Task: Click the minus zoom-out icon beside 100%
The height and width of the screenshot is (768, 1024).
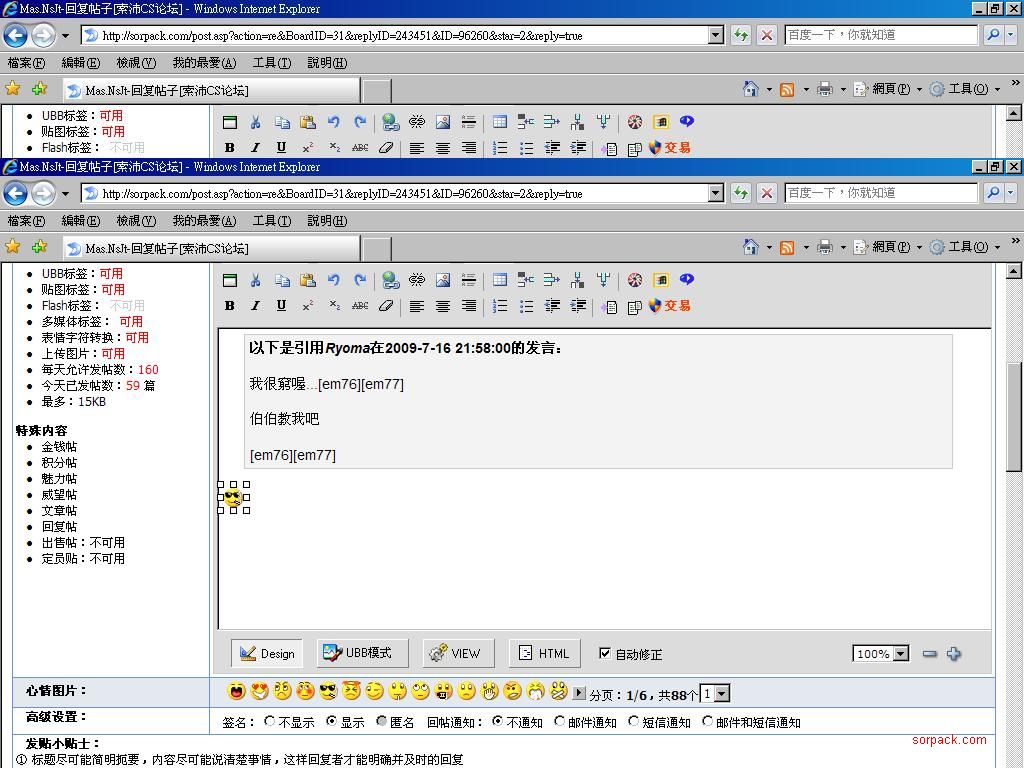Action: [930, 654]
